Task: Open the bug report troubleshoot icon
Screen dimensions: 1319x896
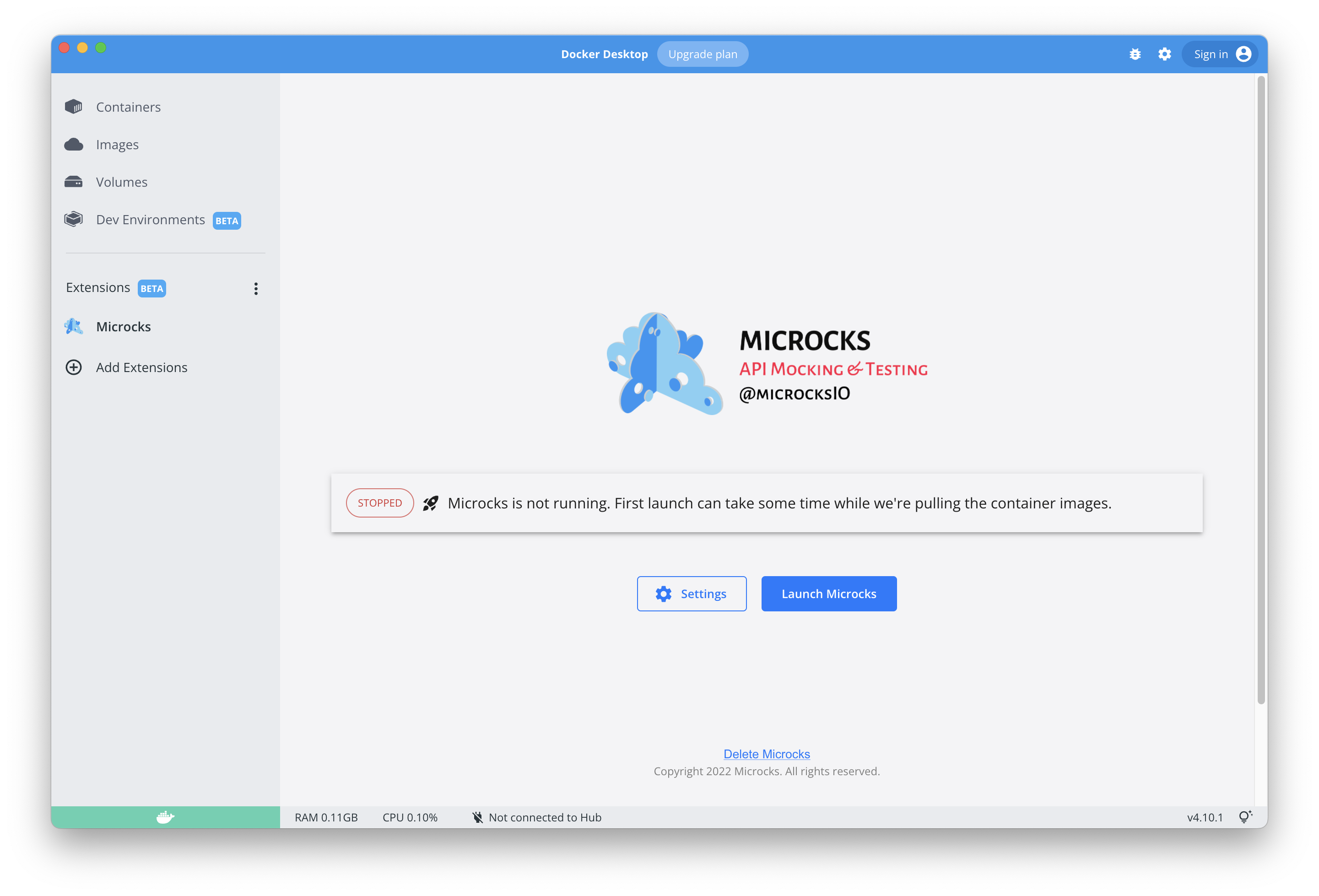Action: pos(1135,54)
